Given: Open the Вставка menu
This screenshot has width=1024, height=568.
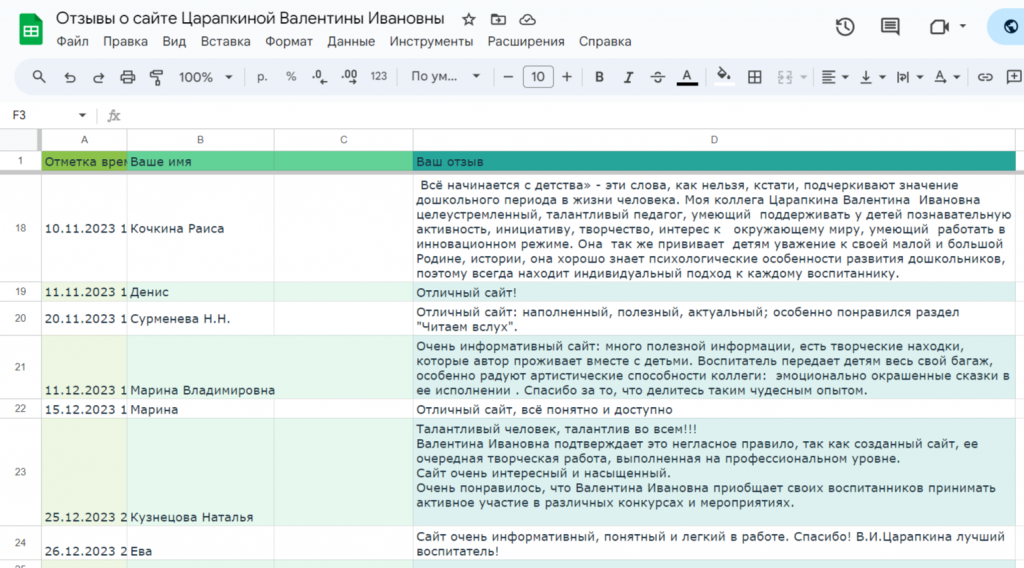Looking at the screenshot, I should point(225,41).
